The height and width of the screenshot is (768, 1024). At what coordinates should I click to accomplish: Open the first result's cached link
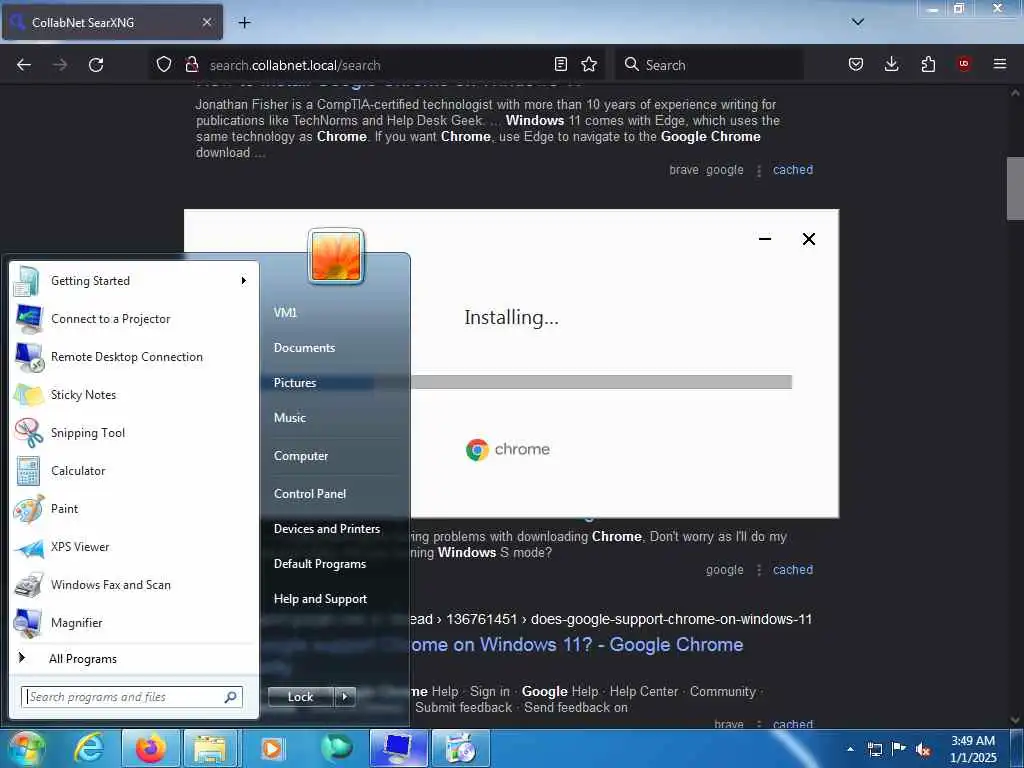[x=793, y=170]
